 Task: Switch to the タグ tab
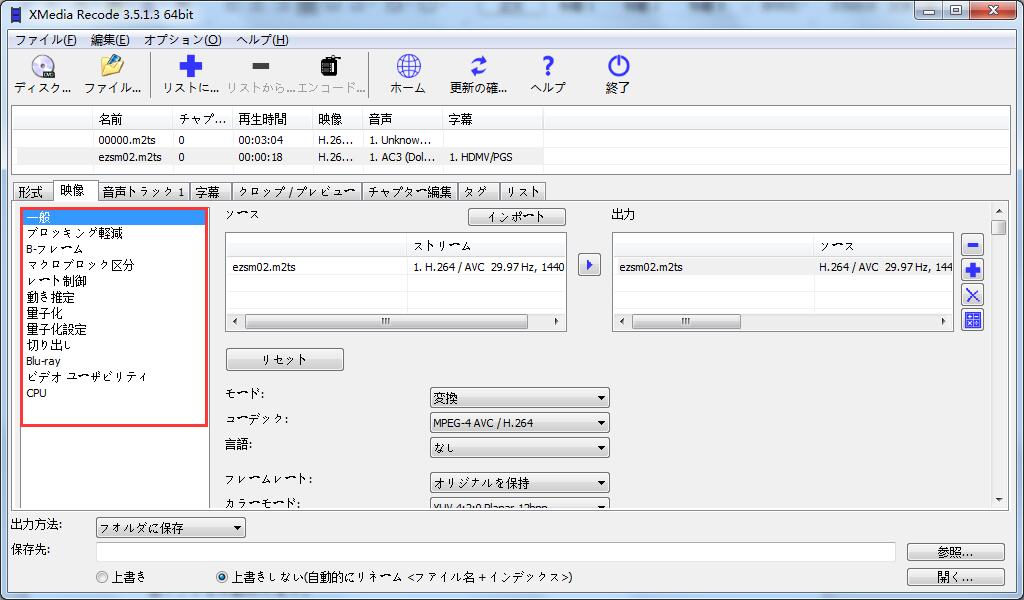pos(479,192)
